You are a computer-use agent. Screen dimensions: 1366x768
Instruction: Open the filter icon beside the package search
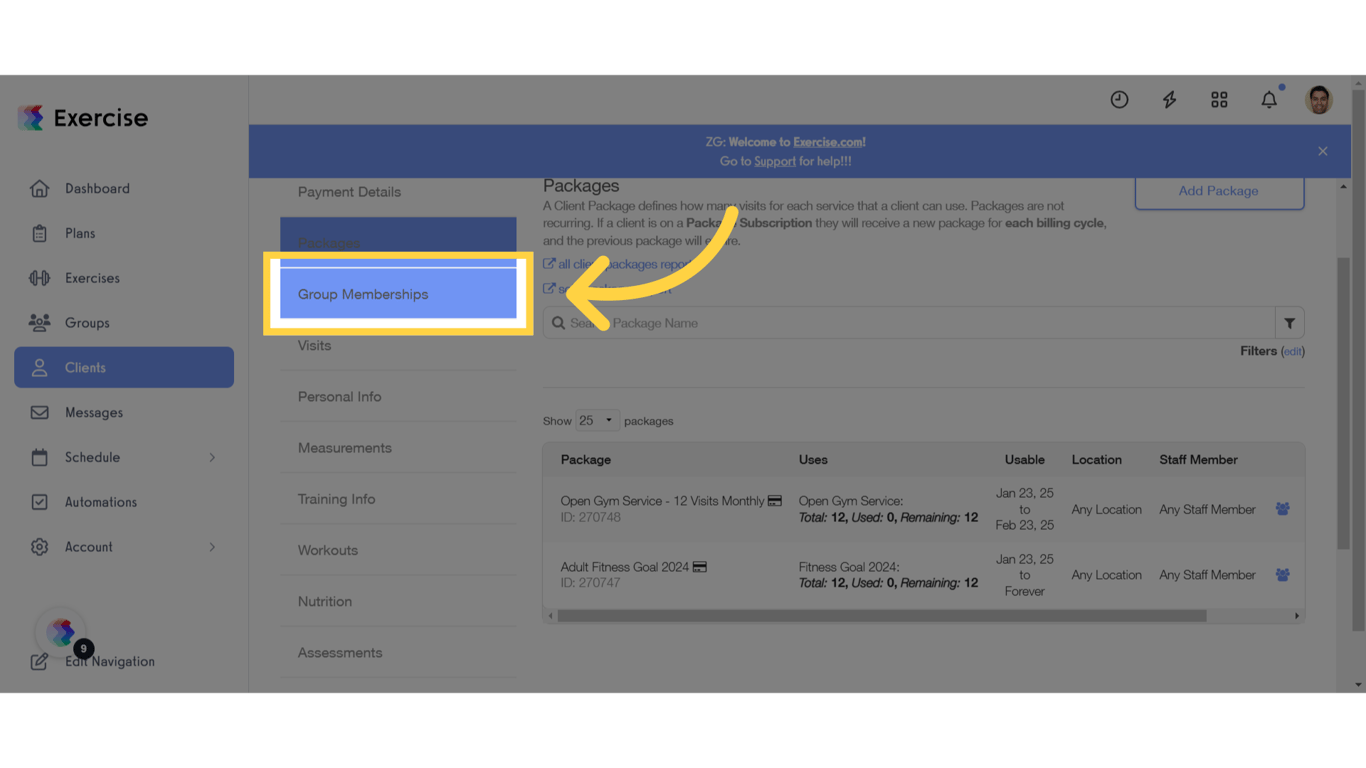pos(1289,322)
